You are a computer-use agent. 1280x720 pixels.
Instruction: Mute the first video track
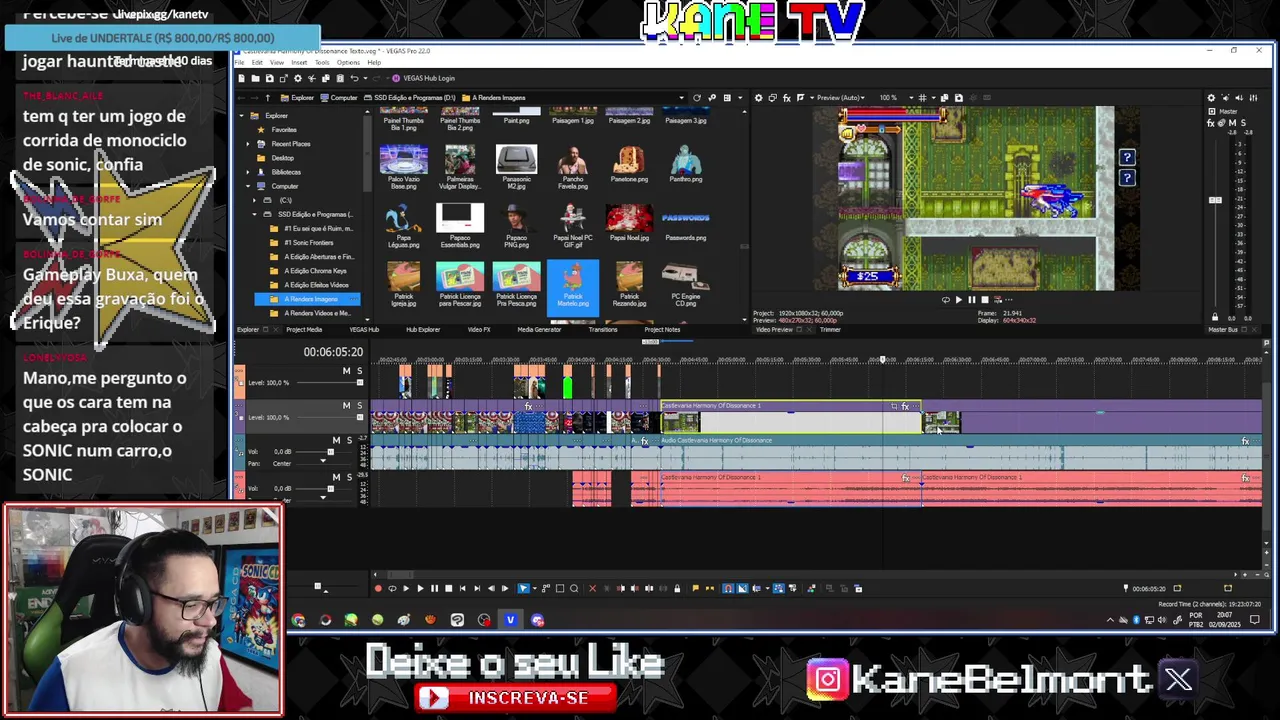coord(346,371)
